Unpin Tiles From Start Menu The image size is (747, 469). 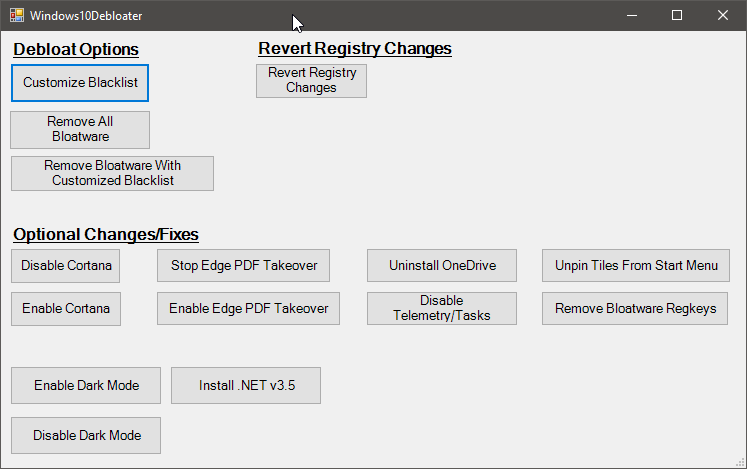coord(636,266)
